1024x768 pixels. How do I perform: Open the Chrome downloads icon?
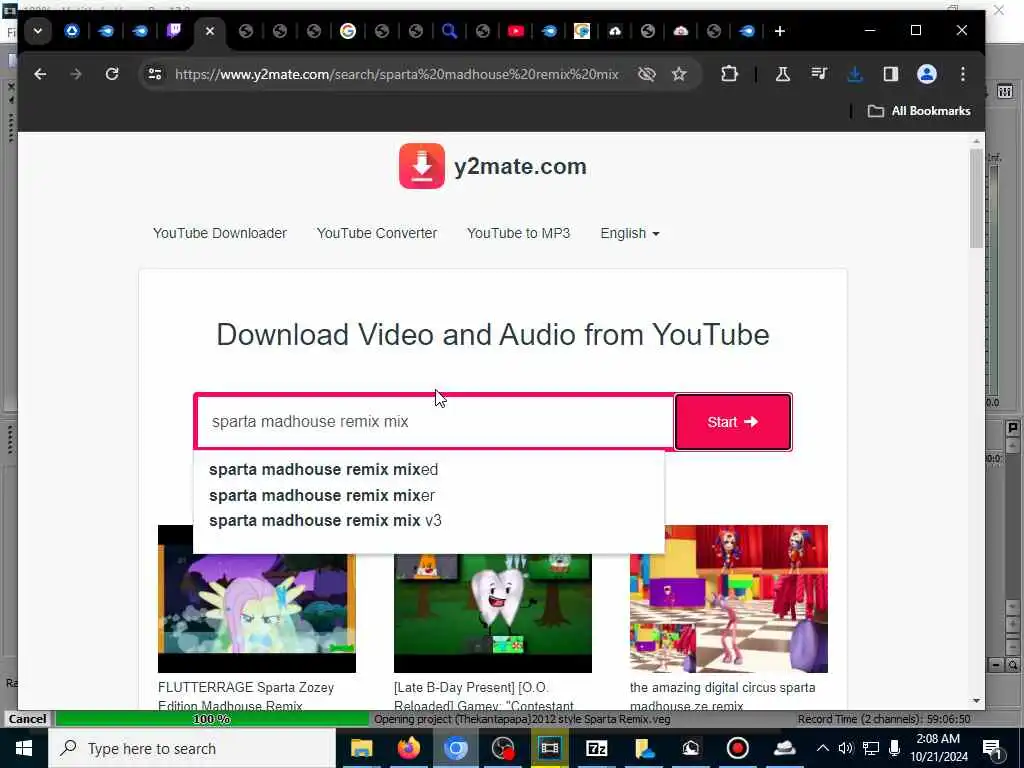click(855, 74)
